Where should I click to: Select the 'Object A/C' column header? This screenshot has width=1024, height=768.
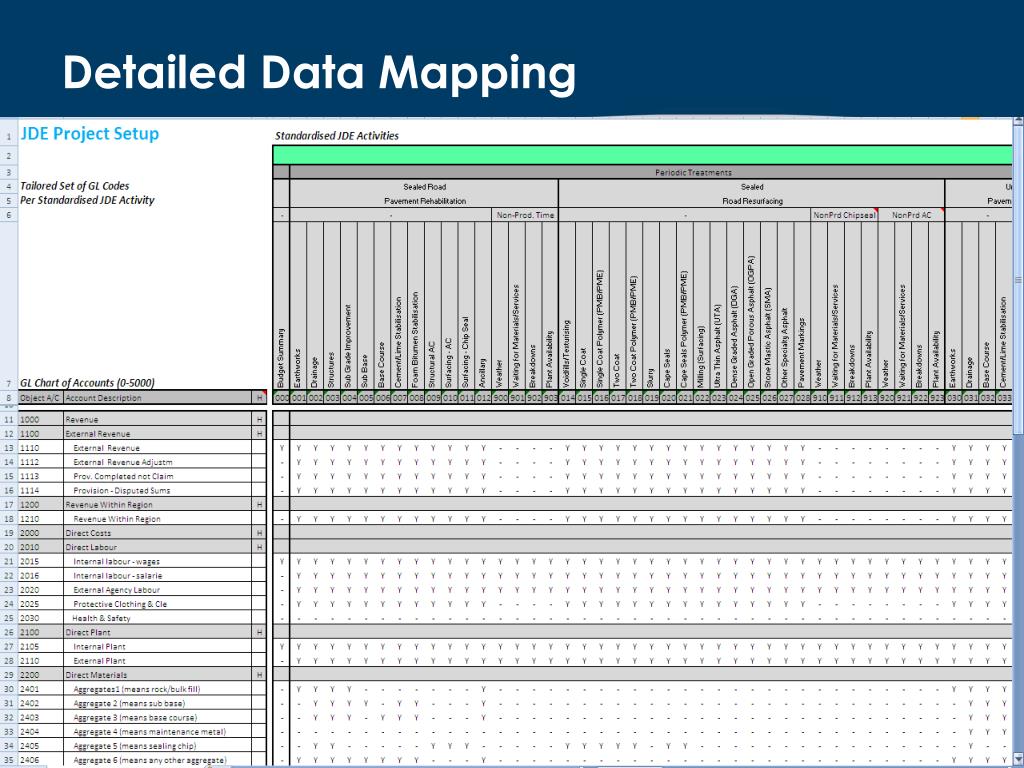click(x=40, y=398)
